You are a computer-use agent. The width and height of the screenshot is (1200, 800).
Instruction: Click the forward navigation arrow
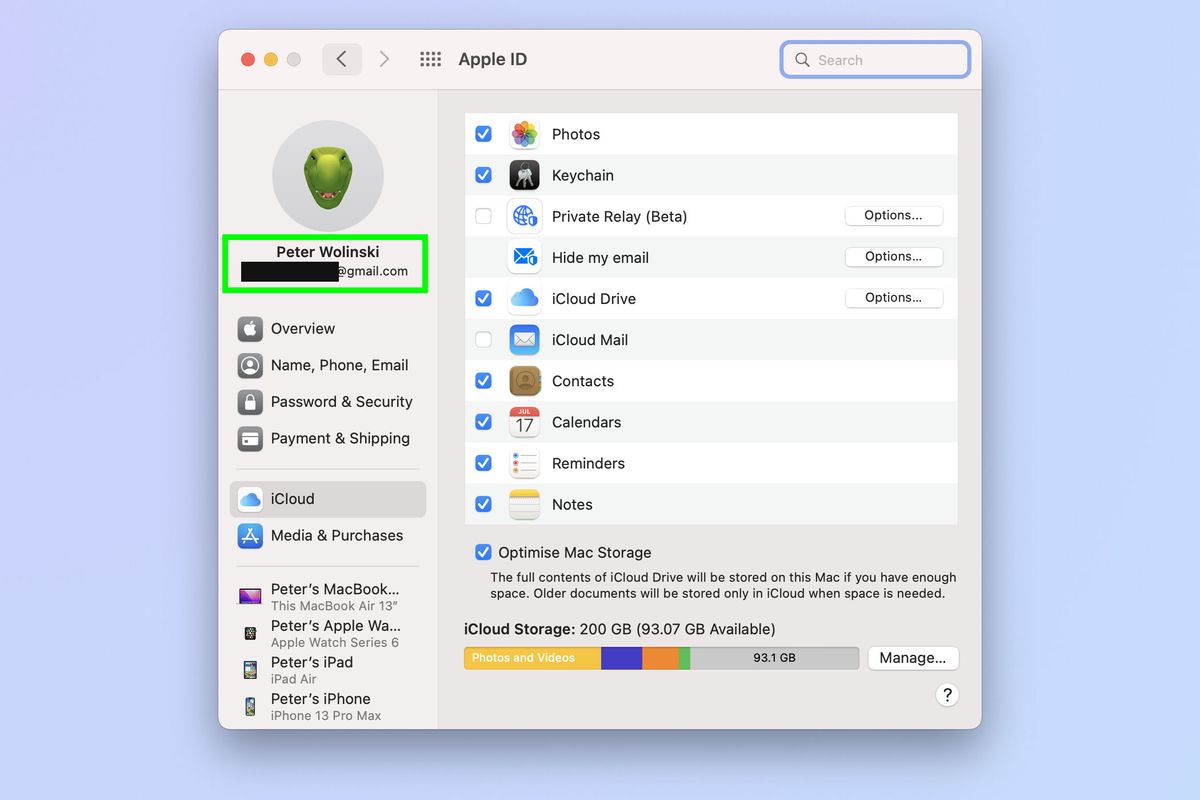point(385,59)
